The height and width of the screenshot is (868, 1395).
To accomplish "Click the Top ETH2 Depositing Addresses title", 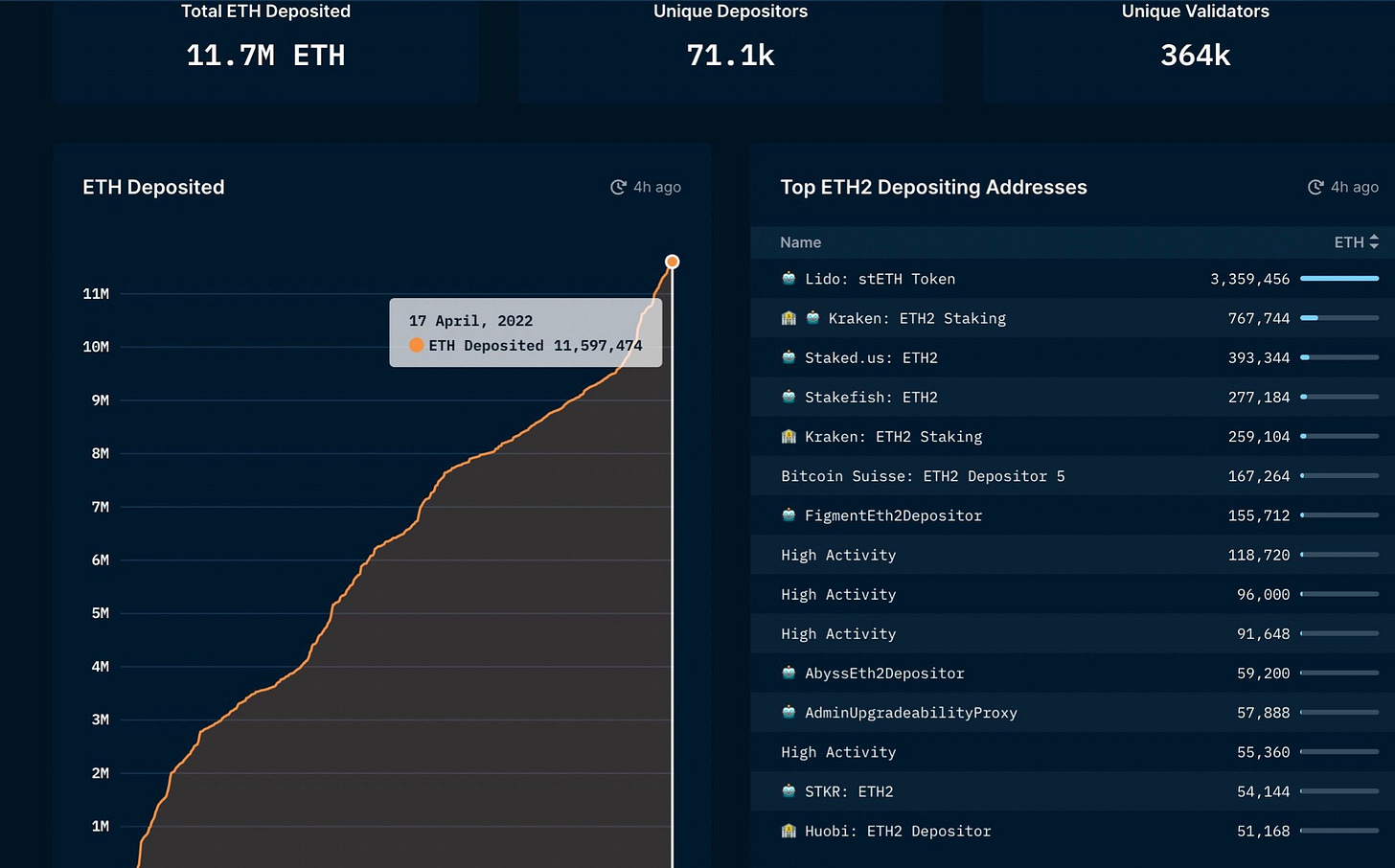I will [933, 187].
